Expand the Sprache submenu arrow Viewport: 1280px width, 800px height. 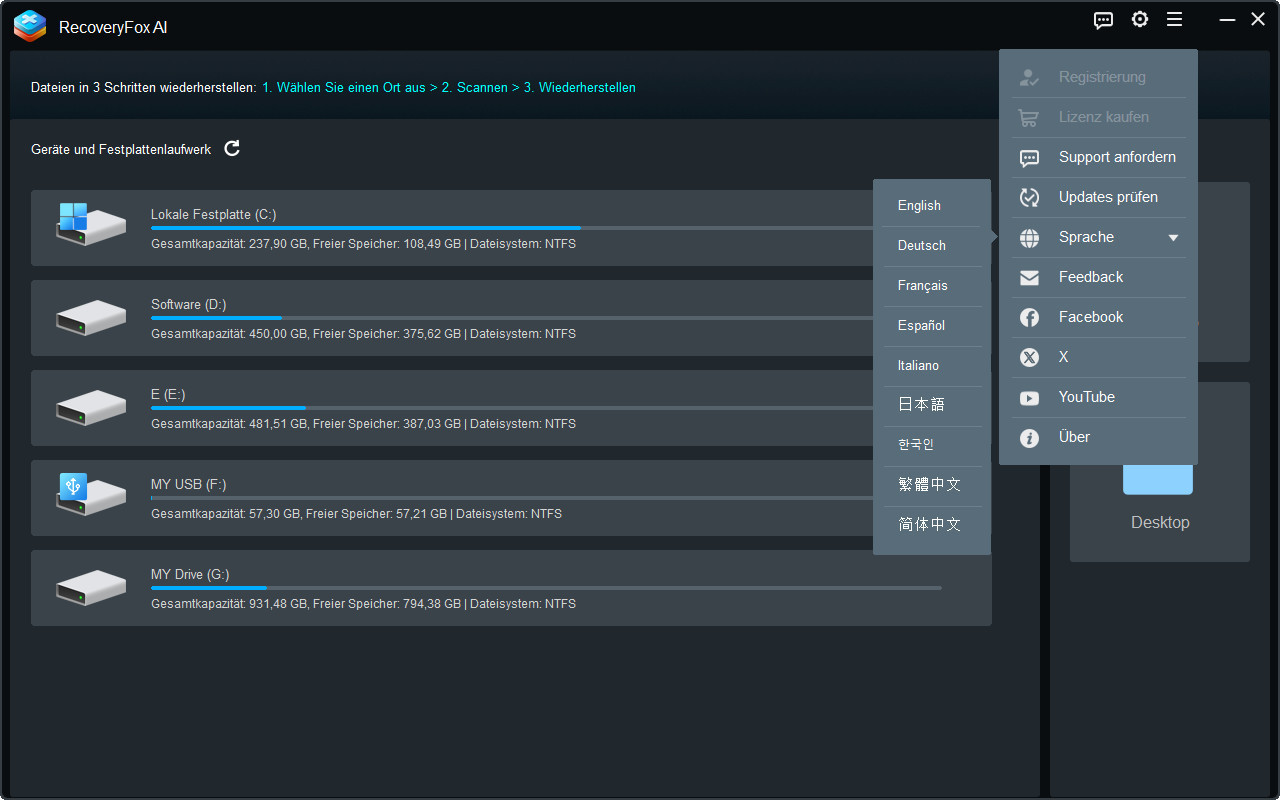click(1173, 238)
